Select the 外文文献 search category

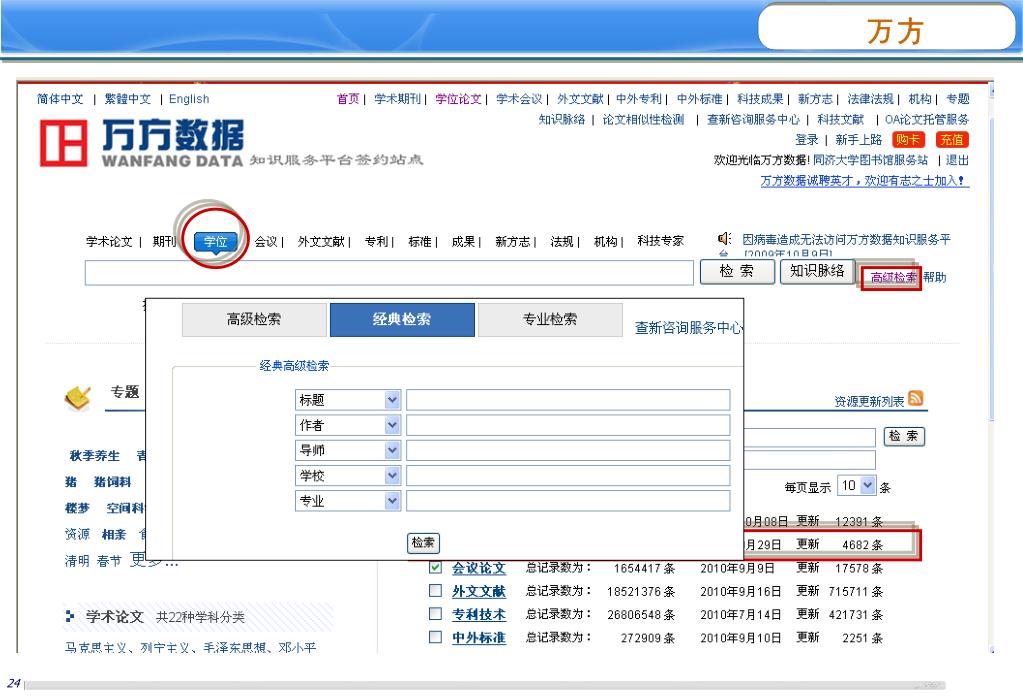[321, 241]
